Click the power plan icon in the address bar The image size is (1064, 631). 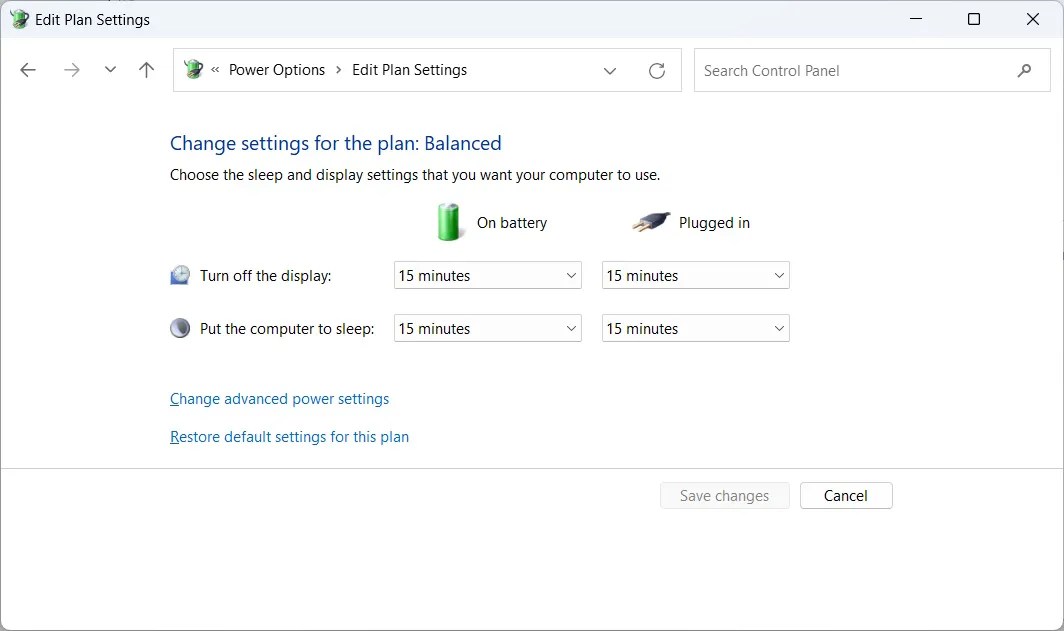192,70
